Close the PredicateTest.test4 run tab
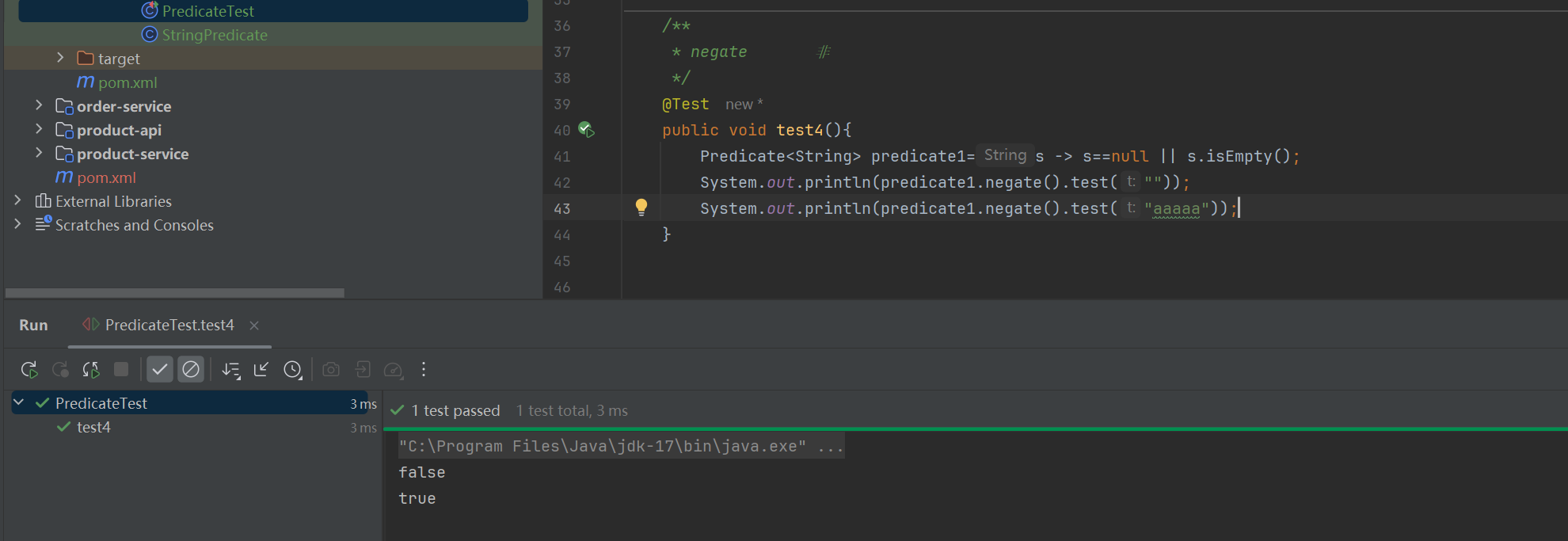The image size is (1568, 541). [254, 326]
